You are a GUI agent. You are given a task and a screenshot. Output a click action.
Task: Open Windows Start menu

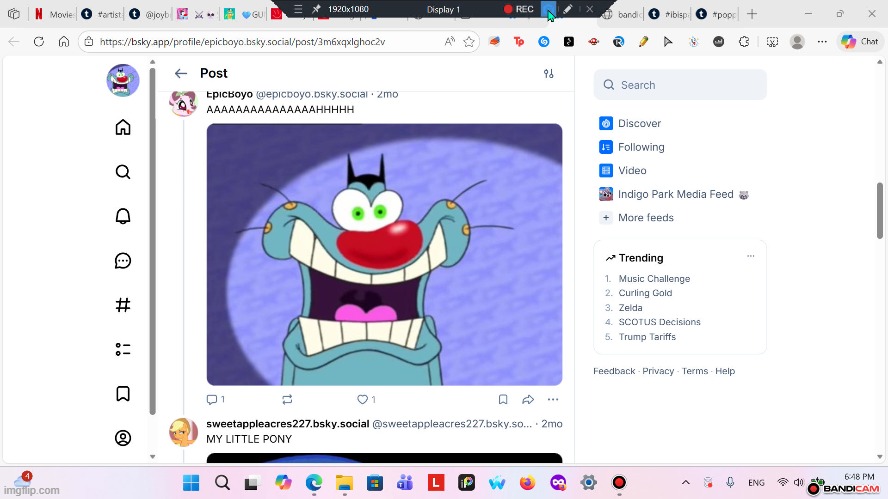click(x=191, y=483)
